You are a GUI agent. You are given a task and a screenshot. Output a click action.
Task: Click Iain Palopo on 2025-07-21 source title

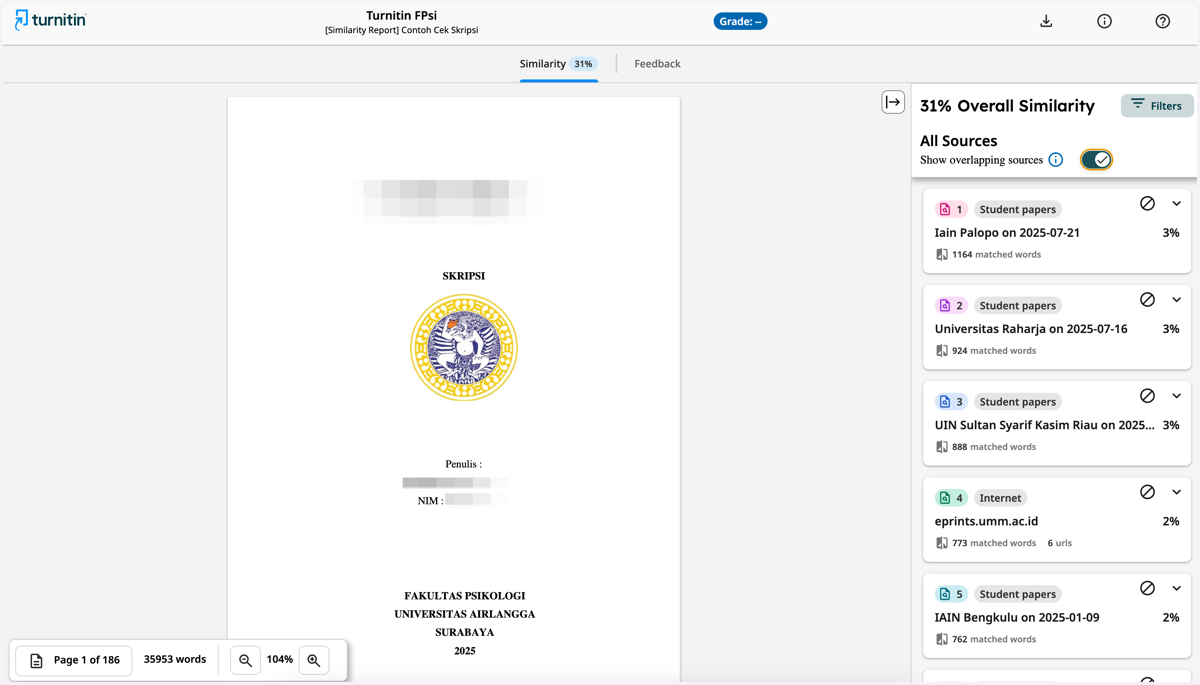click(1007, 232)
